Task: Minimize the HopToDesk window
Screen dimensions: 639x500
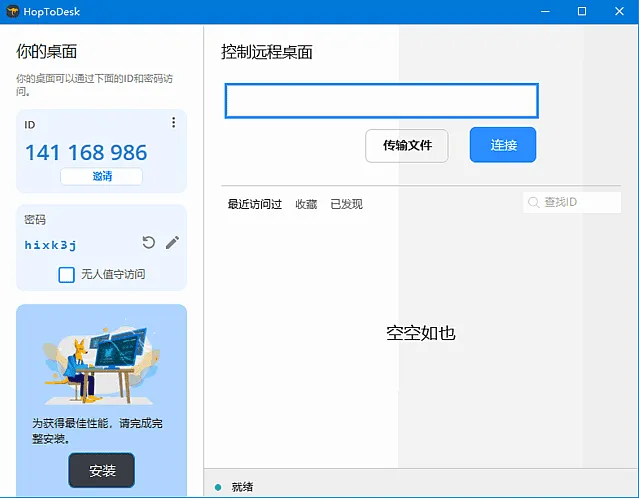Action: pos(545,11)
